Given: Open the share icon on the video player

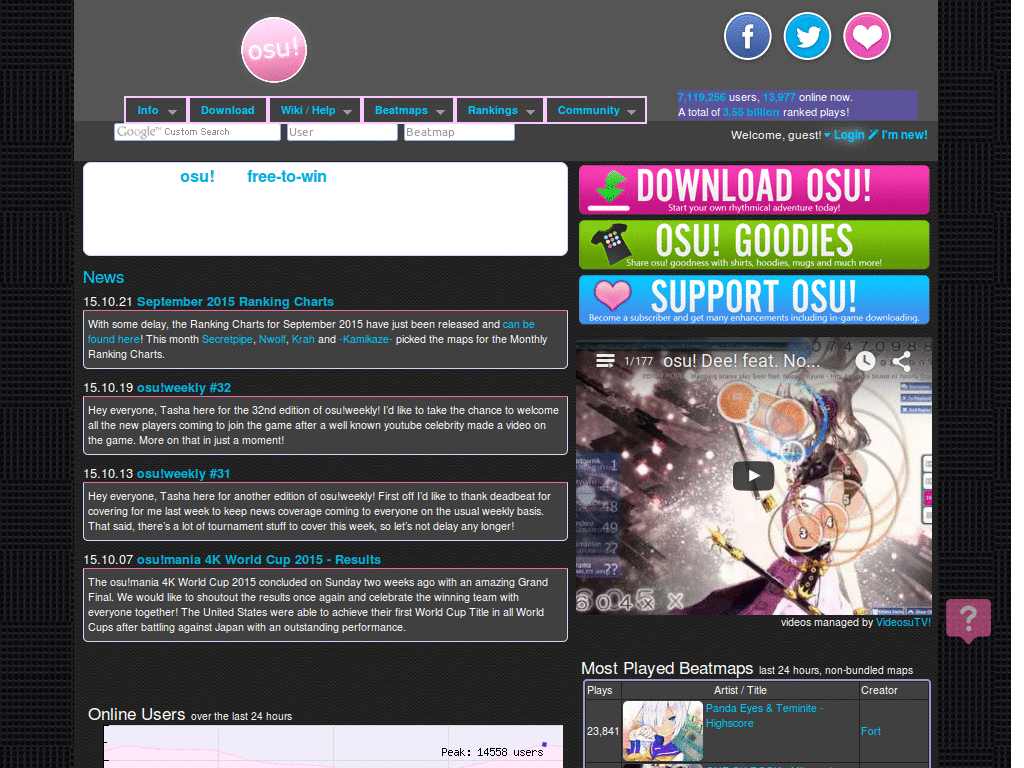Looking at the screenshot, I should tap(903, 362).
